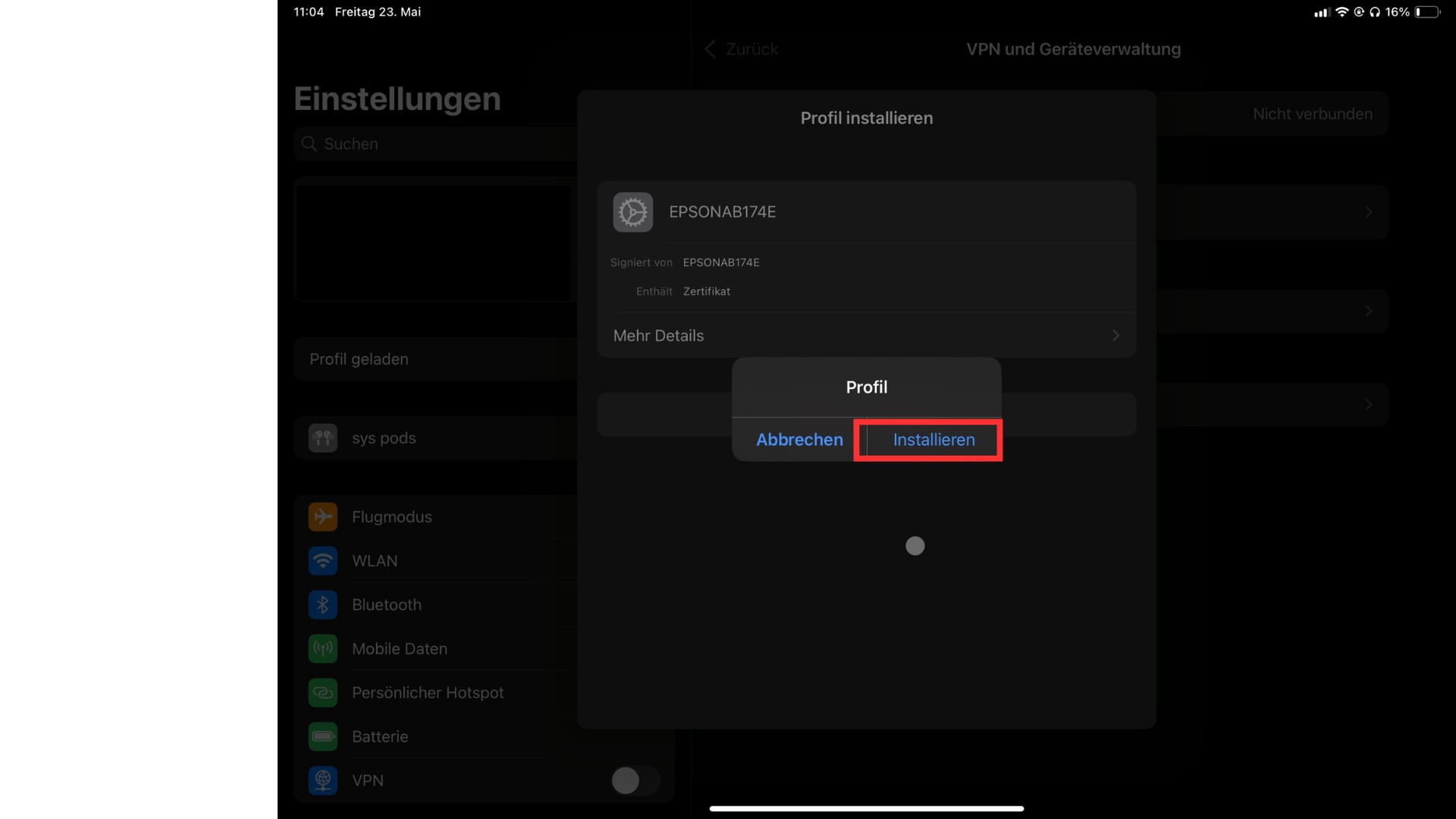The height and width of the screenshot is (819, 1456).
Task: Tap the EPSONAB174E profile gear icon
Action: click(x=632, y=212)
